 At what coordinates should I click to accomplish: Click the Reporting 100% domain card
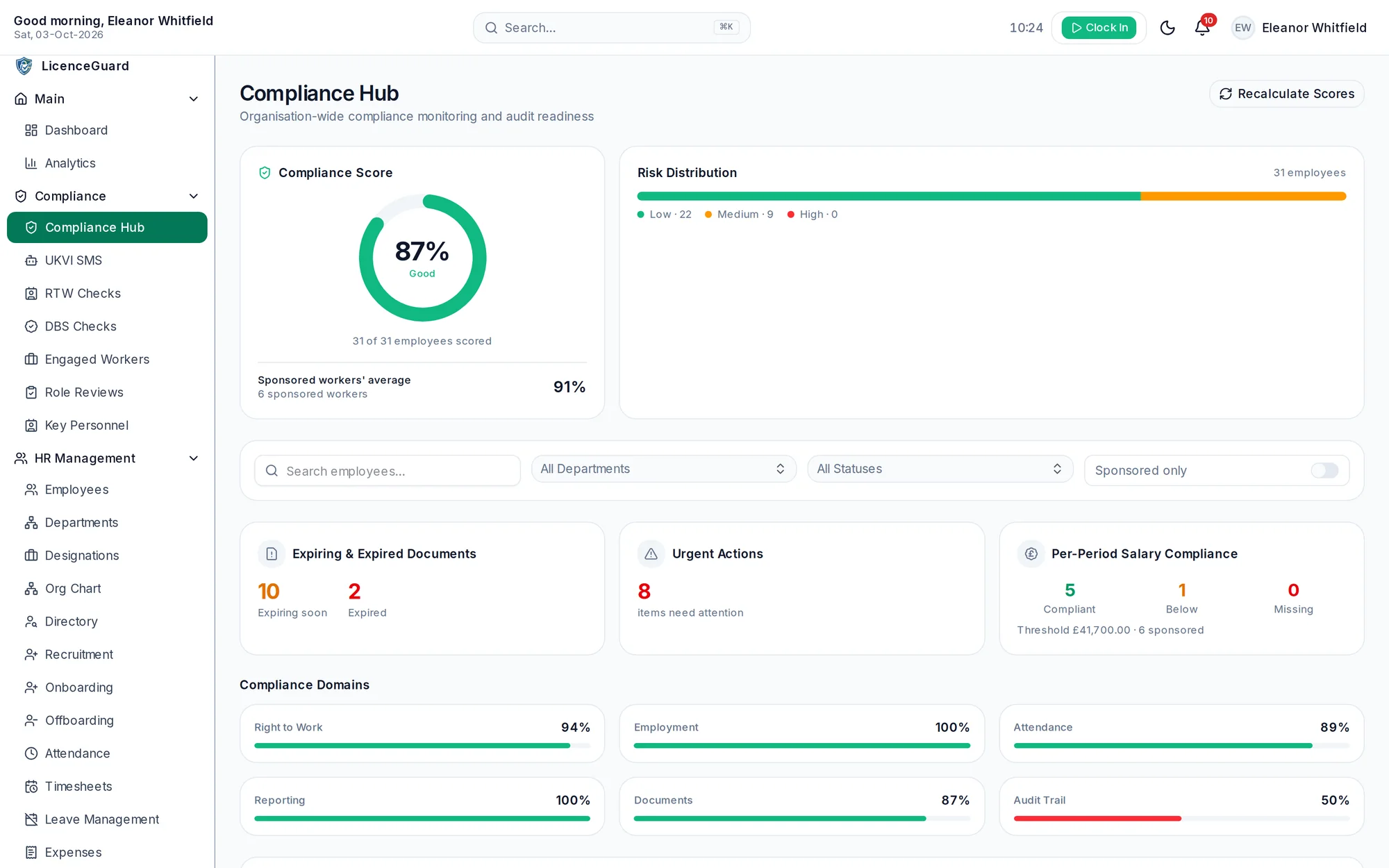pos(422,806)
